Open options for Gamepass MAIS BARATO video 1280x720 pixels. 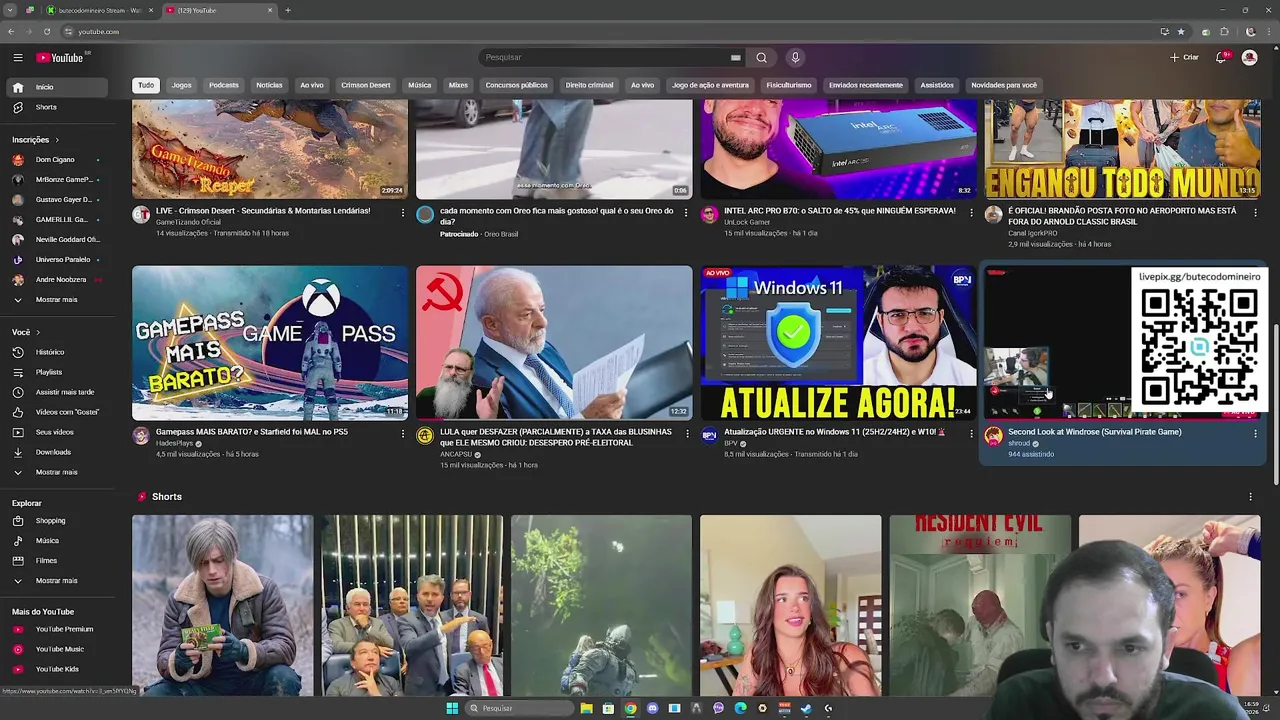403,433
